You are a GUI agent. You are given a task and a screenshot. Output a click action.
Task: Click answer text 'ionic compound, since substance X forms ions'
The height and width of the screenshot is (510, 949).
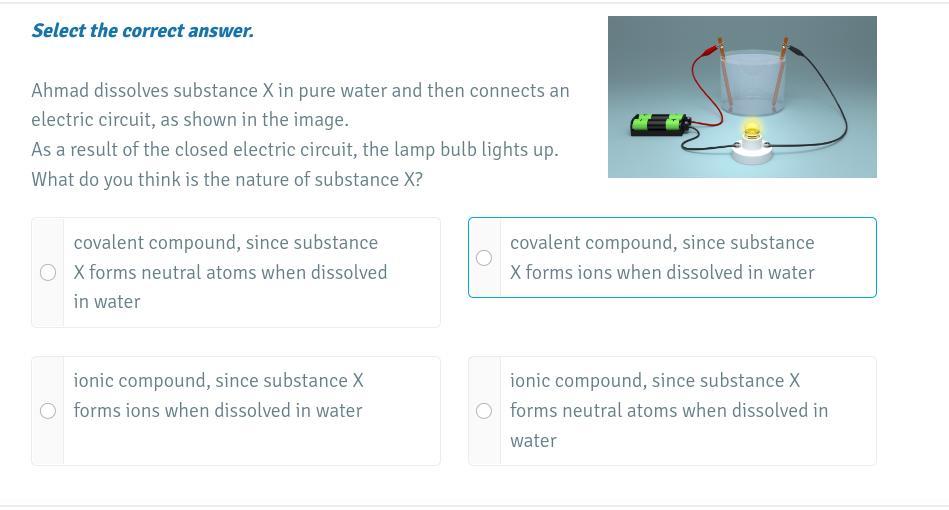(218, 396)
